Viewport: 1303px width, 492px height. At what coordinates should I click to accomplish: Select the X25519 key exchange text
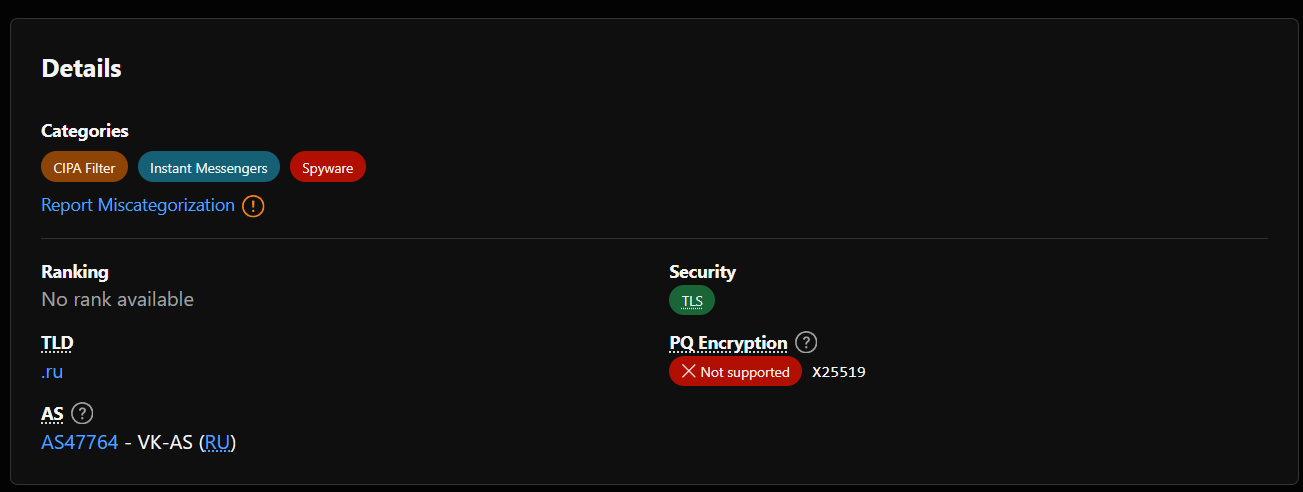pyautogui.click(x=838, y=372)
